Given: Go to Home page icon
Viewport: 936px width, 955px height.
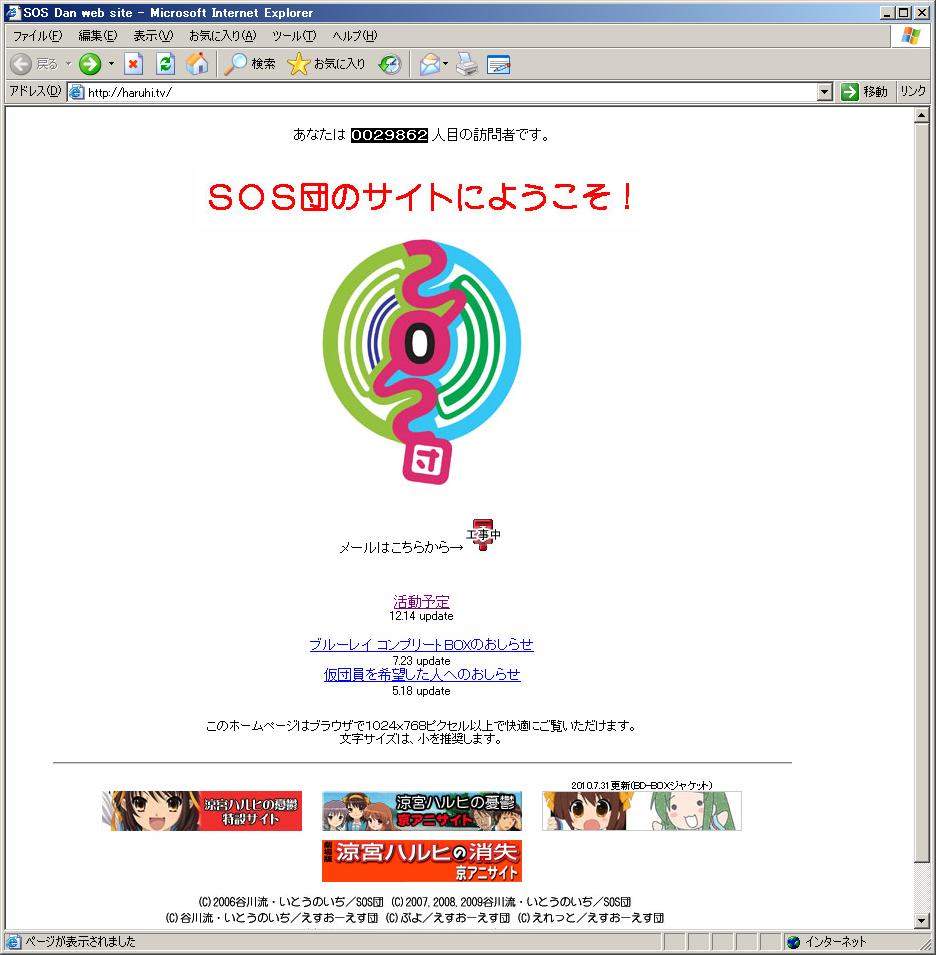Looking at the screenshot, I should click(x=197, y=64).
